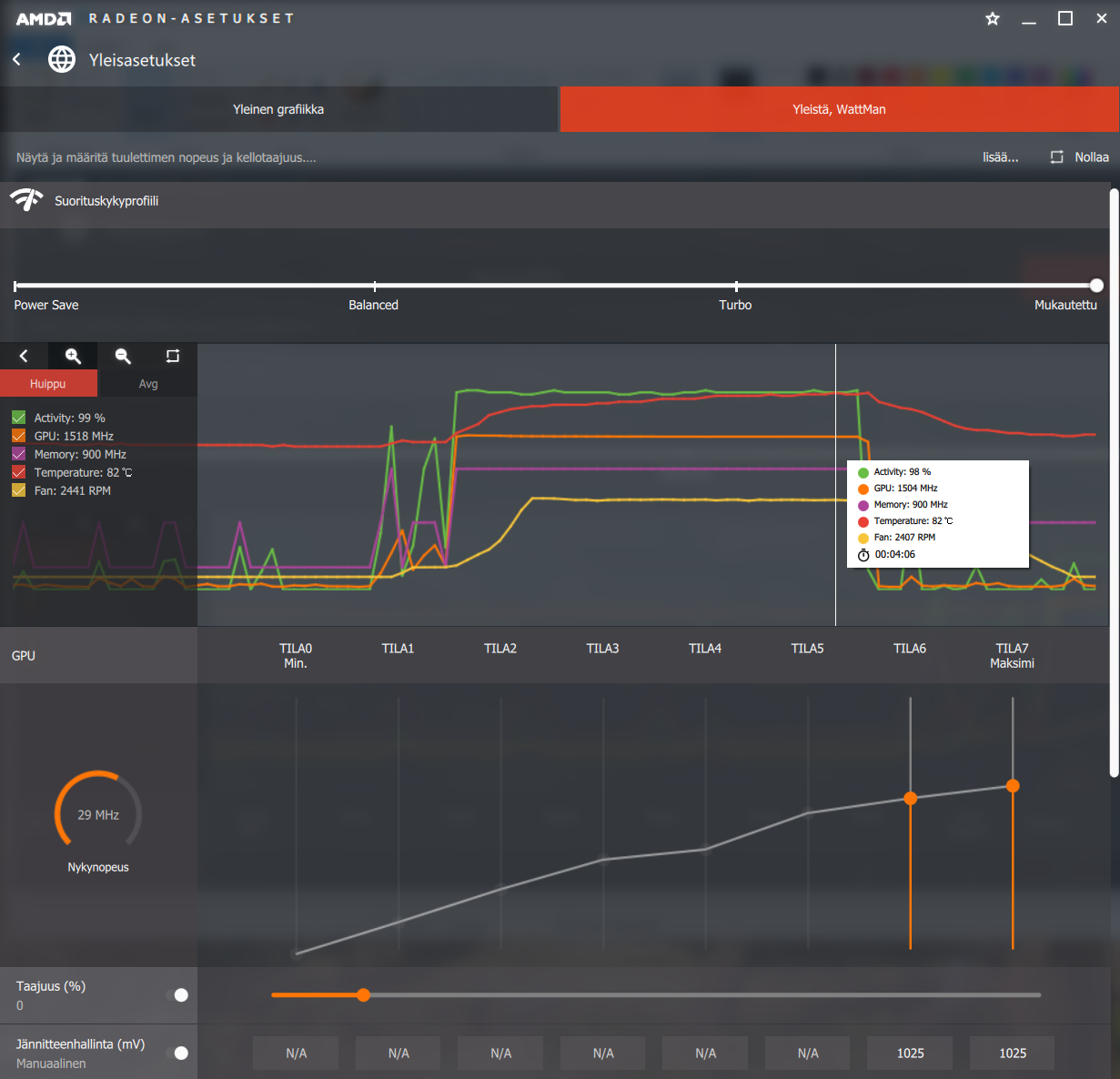Go back using the arrow next to Yleisasetukset
This screenshot has height=1079, width=1120.
[16, 59]
